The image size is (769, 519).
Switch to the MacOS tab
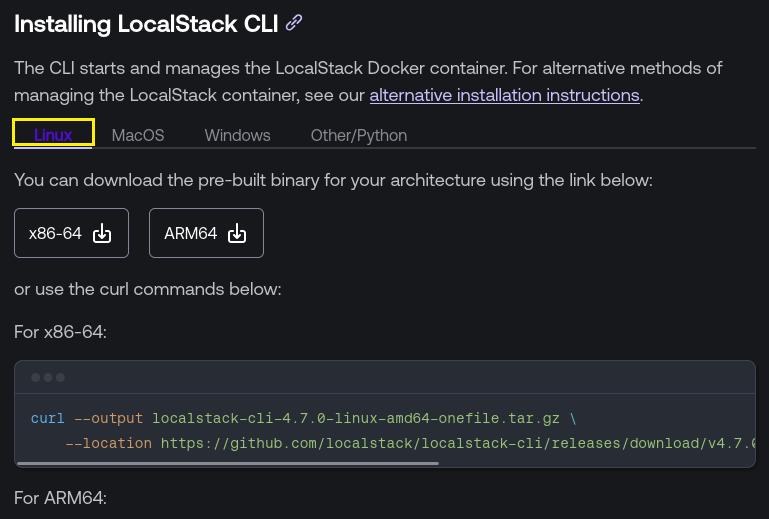coord(138,135)
